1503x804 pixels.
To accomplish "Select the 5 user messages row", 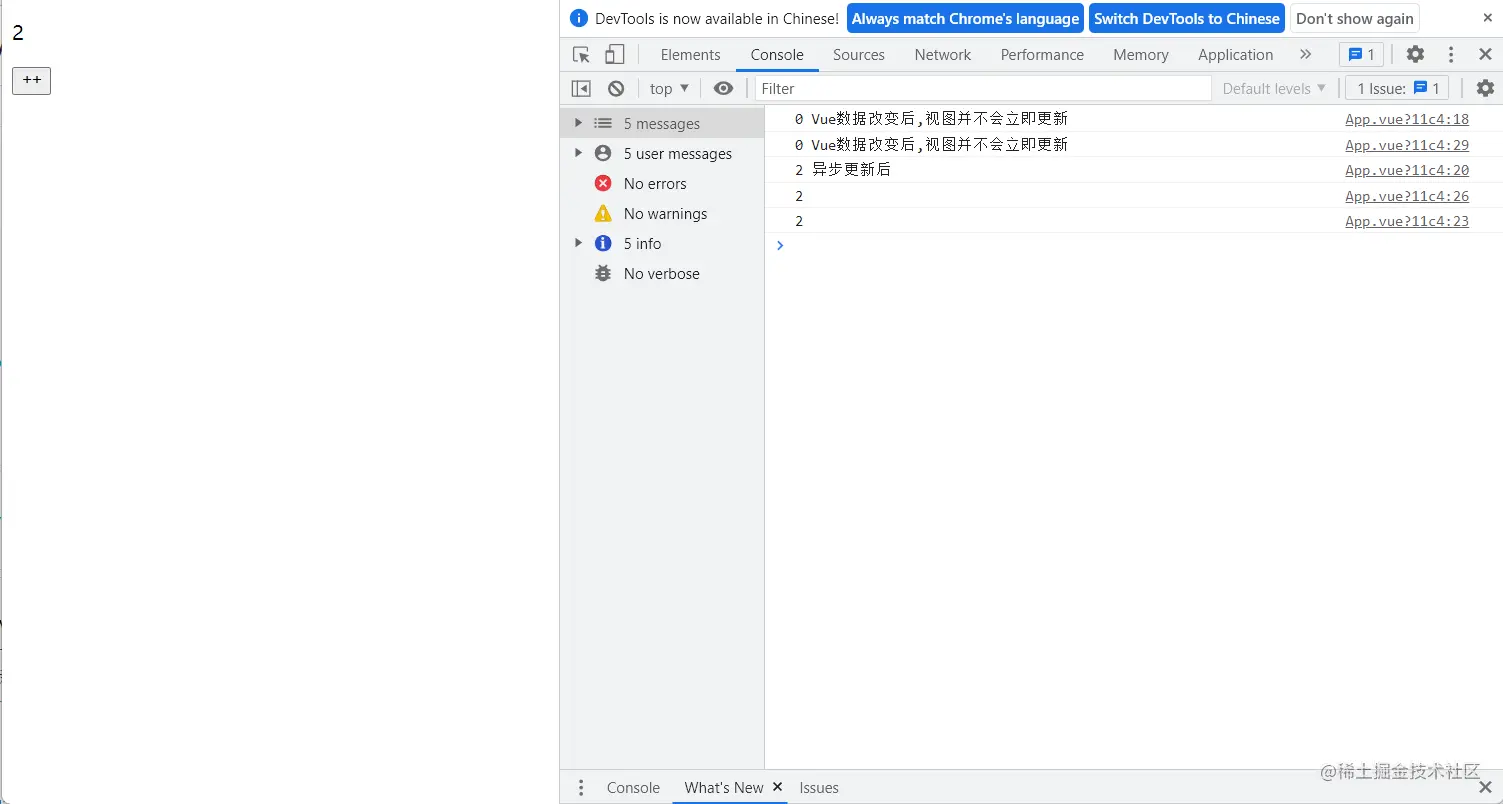I will pyautogui.click(x=662, y=154).
